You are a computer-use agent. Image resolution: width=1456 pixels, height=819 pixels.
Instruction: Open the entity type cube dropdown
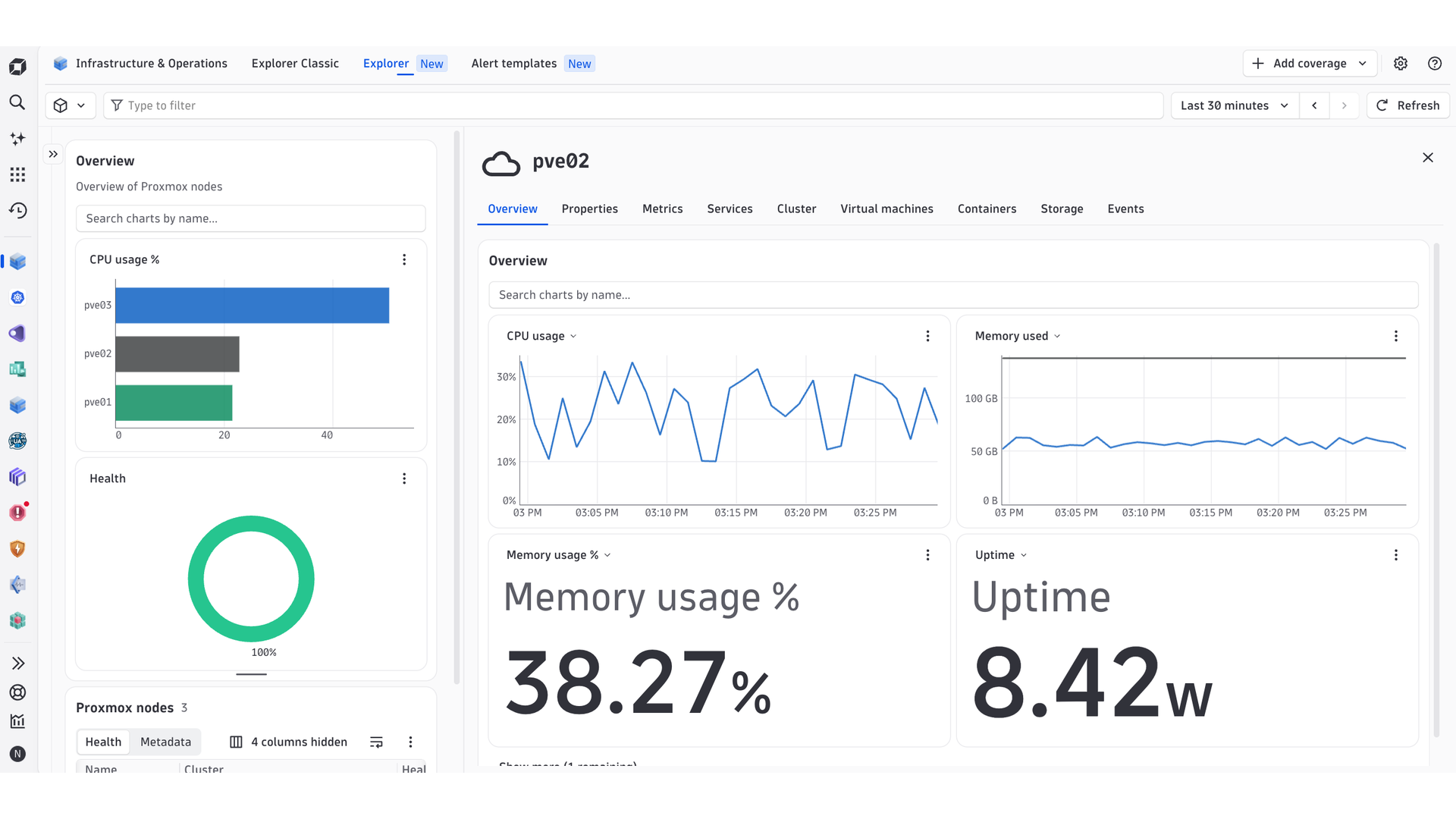[70, 105]
